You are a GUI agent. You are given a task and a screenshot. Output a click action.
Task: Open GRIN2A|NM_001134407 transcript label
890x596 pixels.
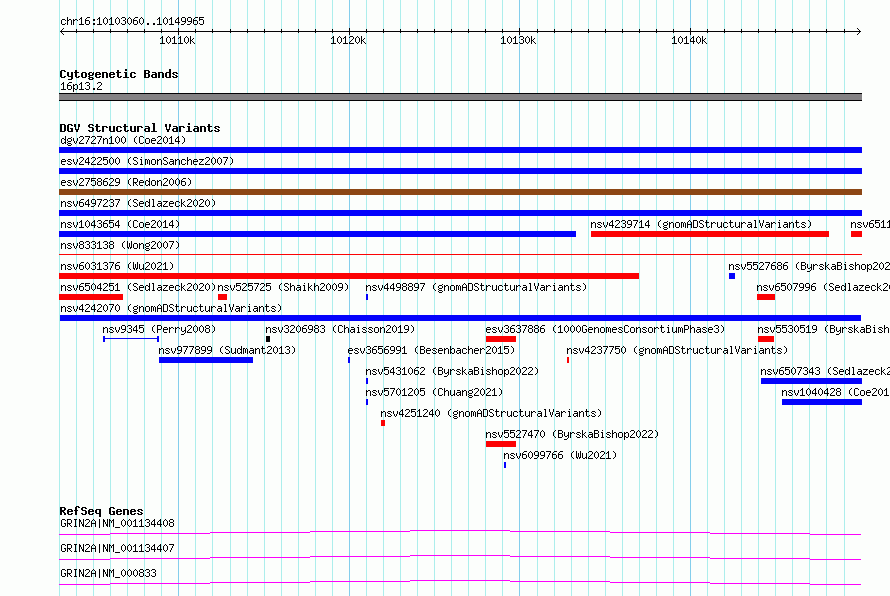pos(117,548)
